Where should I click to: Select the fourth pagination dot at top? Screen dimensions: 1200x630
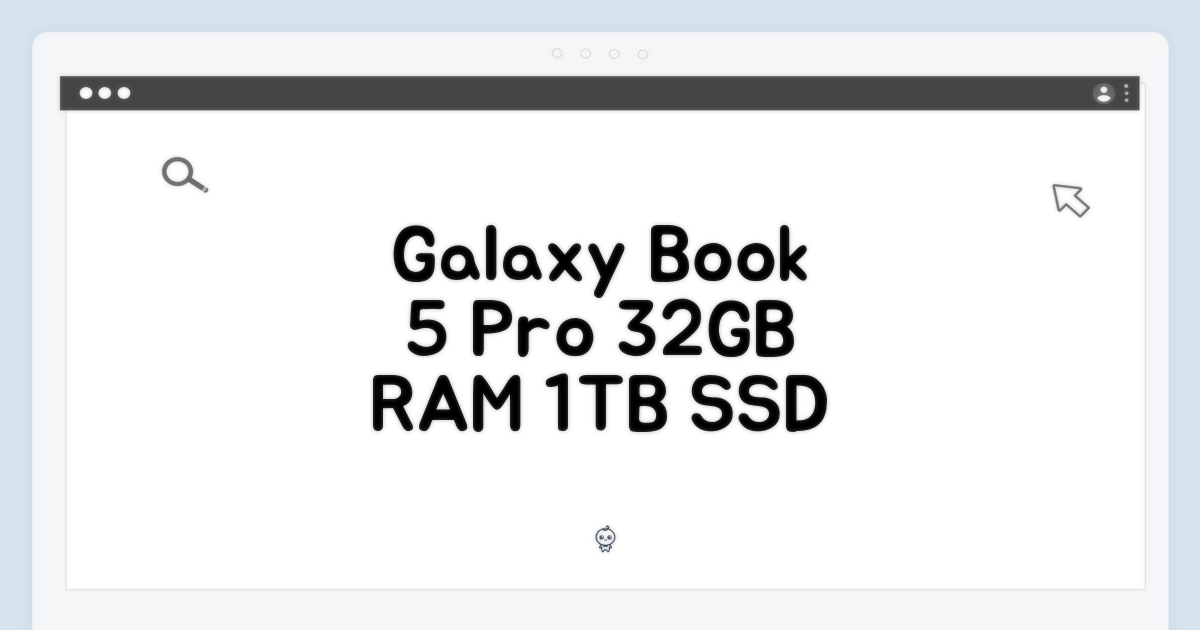643,54
